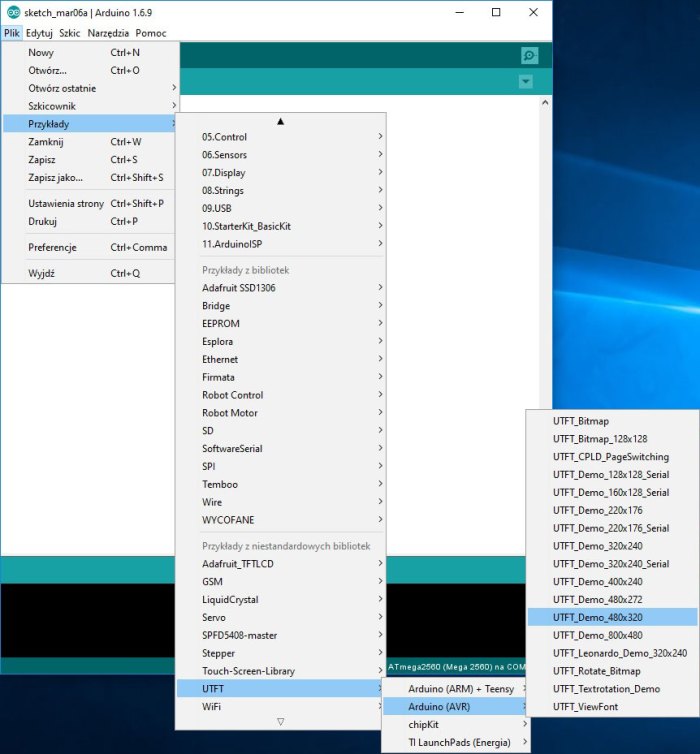Choose Zapisz jako... menu entry

(x=89, y=177)
